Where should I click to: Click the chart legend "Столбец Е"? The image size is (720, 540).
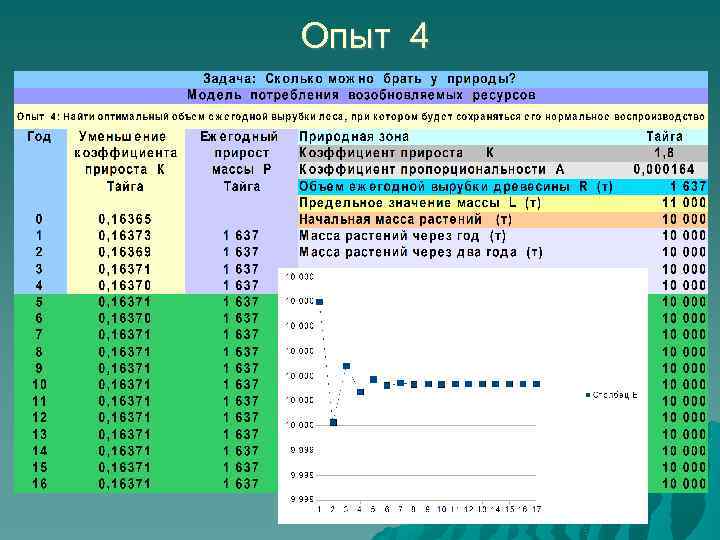coord(612,395)
